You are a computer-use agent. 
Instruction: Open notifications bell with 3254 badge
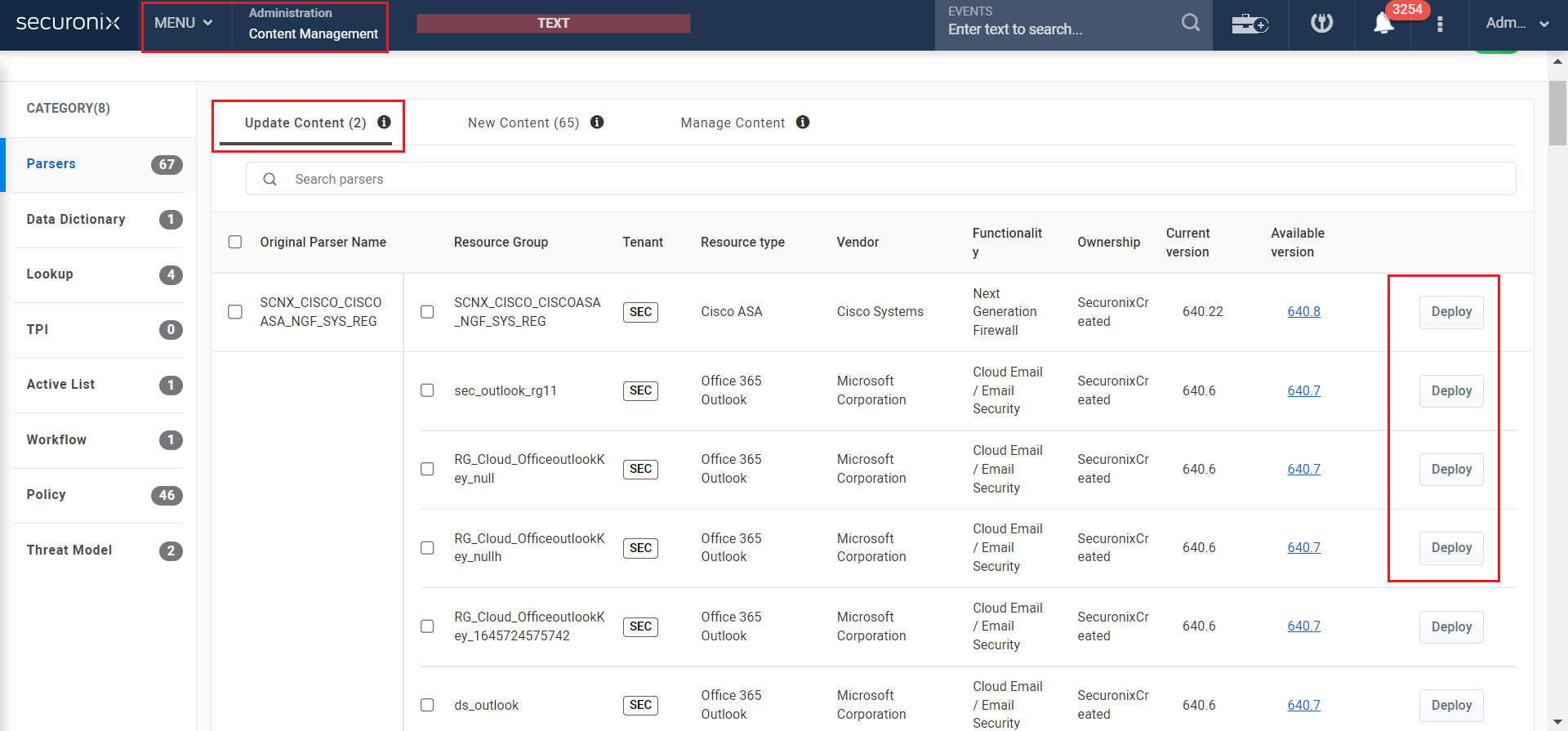click(x=1383, y=24)
